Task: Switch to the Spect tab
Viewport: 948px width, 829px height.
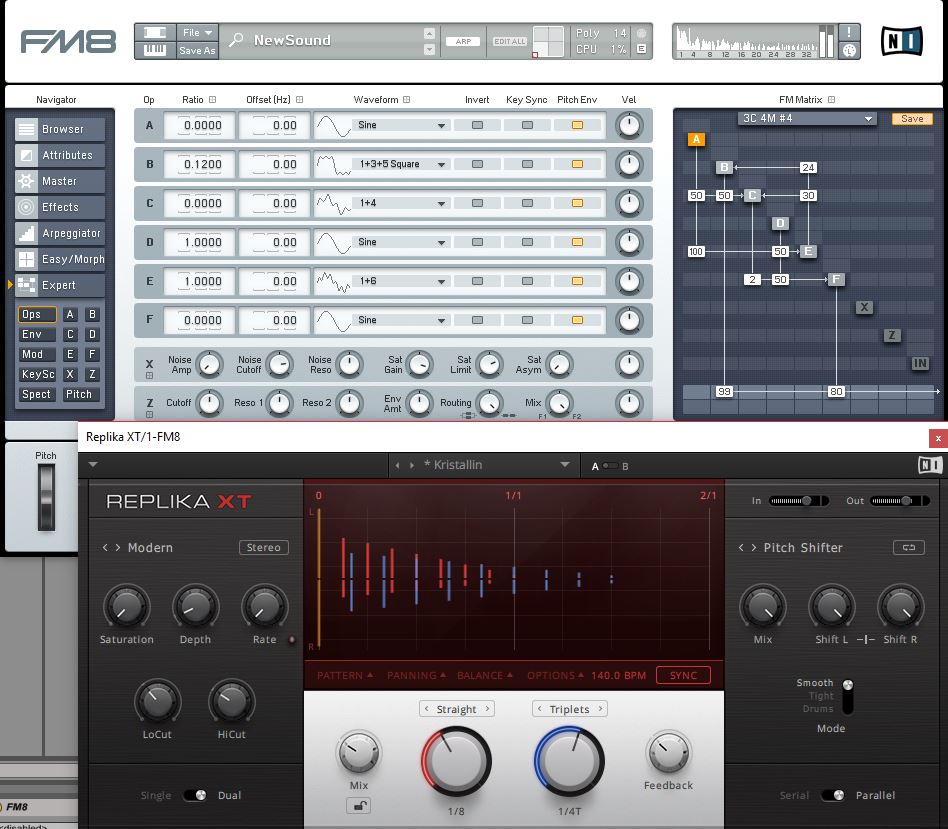Action: click(x=37, y=394)
